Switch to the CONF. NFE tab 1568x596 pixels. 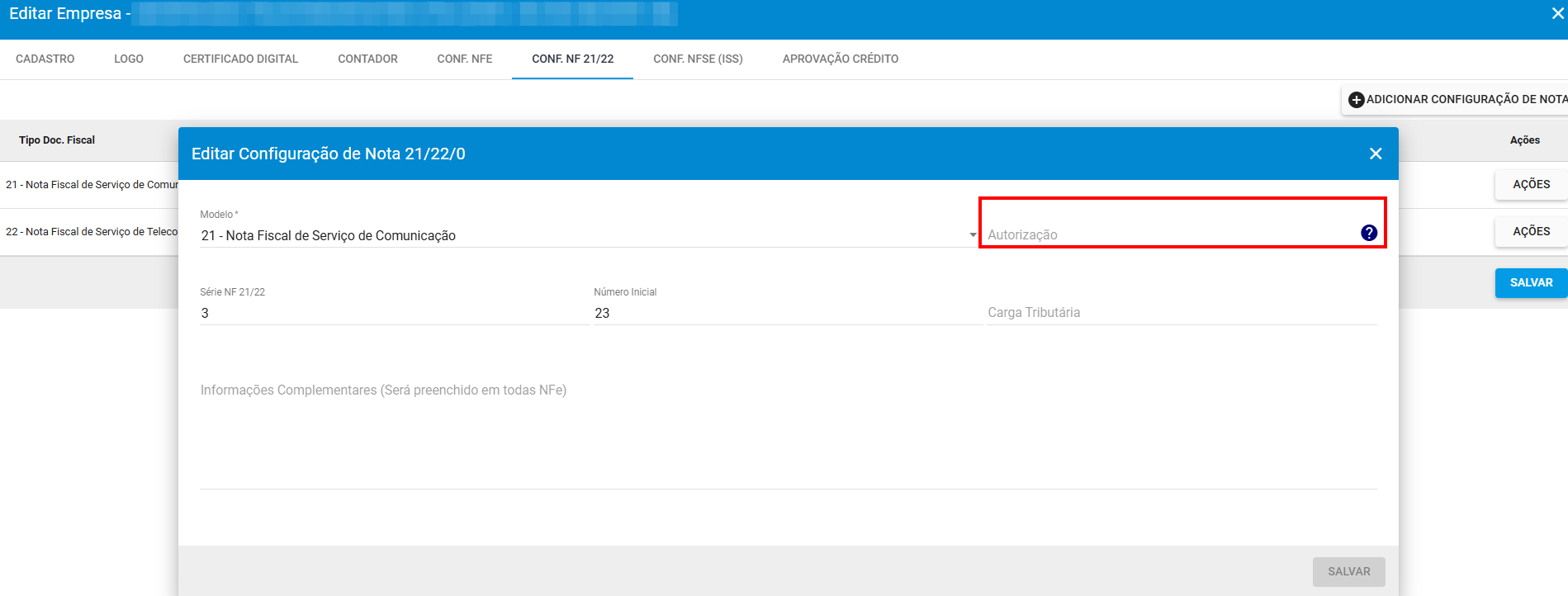[465, 59]
